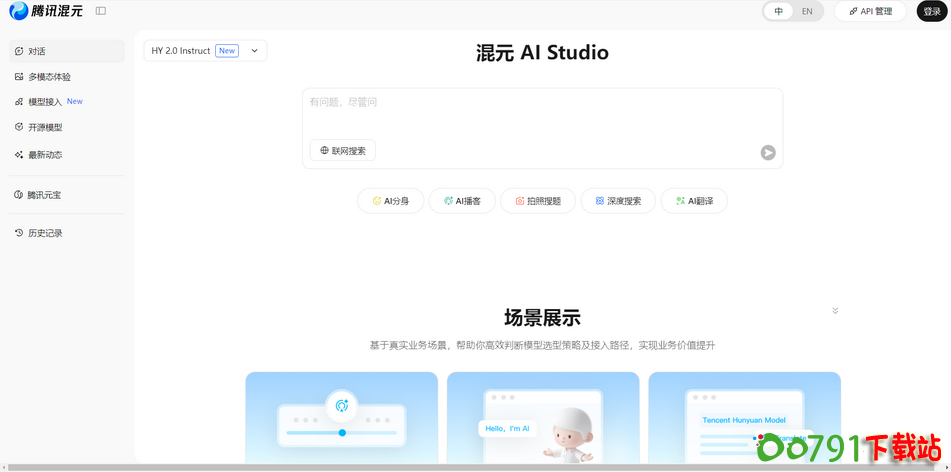Open 历史记录 in the sidebar
The height and width of the screenshot is (472, 951).
point(67,233)
